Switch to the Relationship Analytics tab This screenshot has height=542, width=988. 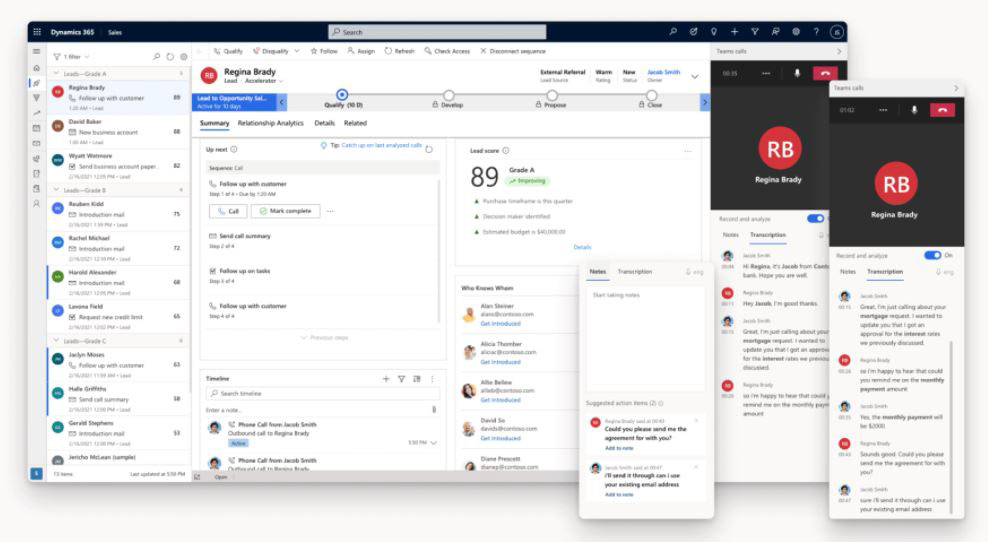[270, 123]
